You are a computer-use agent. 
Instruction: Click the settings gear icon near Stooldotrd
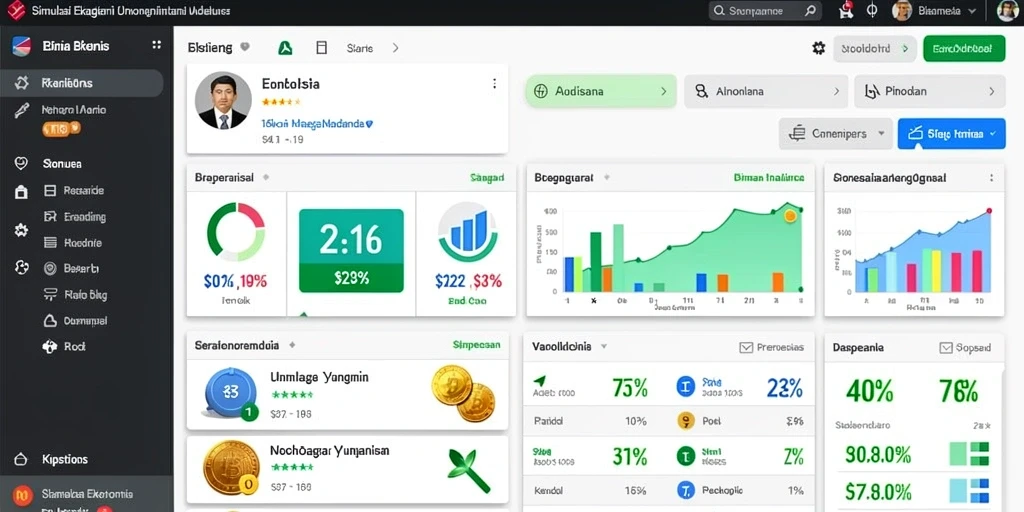coord(818,48)
